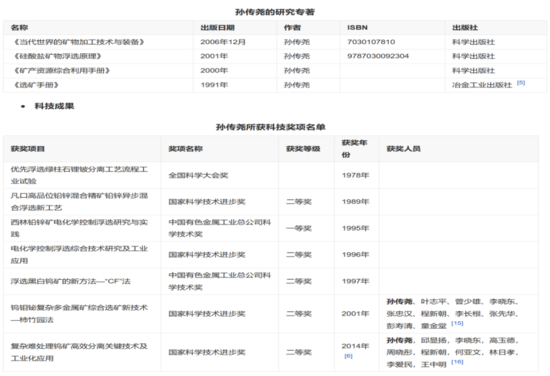Click the title 孙传尧所获科技奖项名单
The height and width of the screenshot is (376, 550).
pos(270,127)
